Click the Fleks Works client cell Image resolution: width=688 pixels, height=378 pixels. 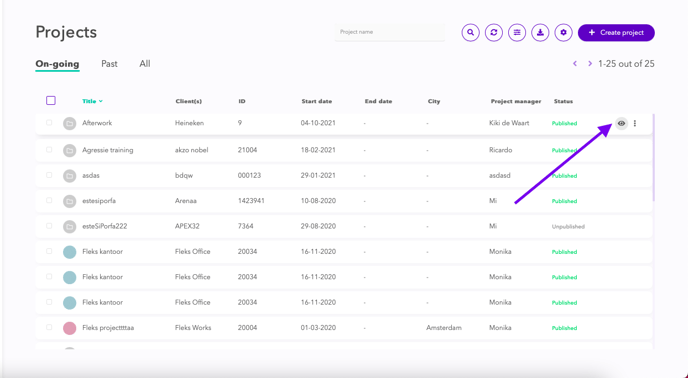pos(193,328)
